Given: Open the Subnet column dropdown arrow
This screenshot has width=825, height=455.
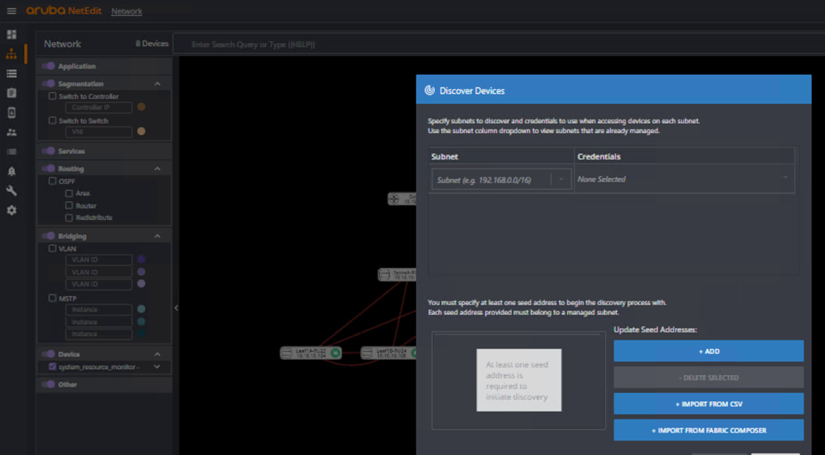Looking at the screenshot, I should (561, 179).
